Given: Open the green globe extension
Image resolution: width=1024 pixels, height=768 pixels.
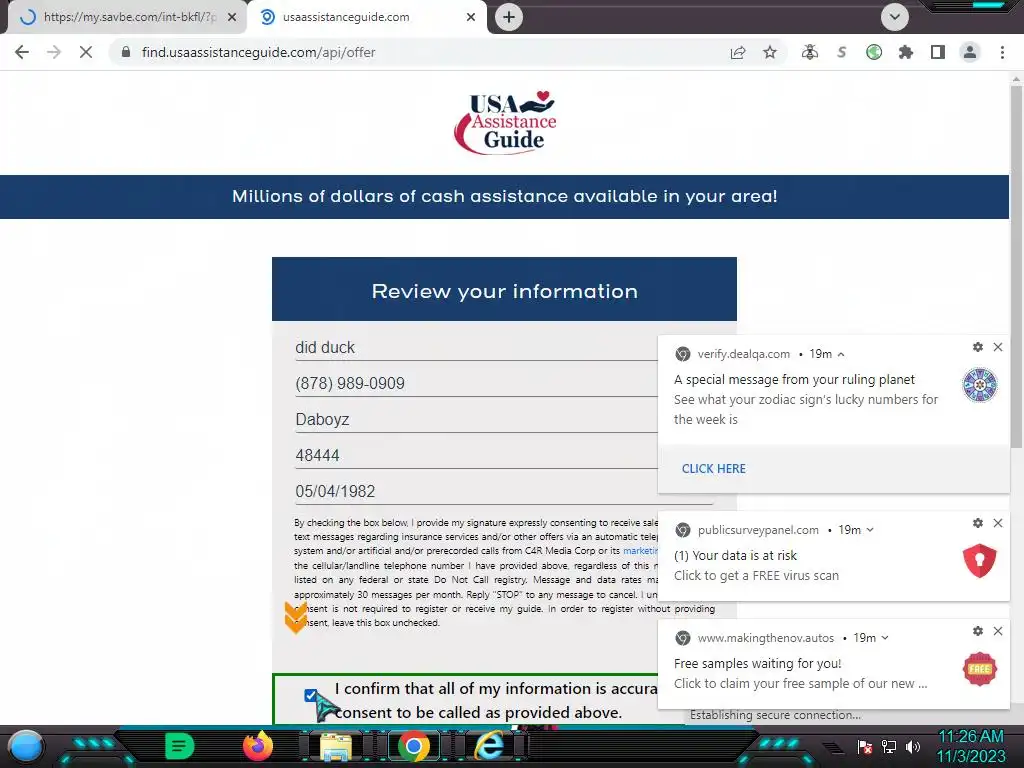Looking at the screenshot, I should (x=874, y=52).
